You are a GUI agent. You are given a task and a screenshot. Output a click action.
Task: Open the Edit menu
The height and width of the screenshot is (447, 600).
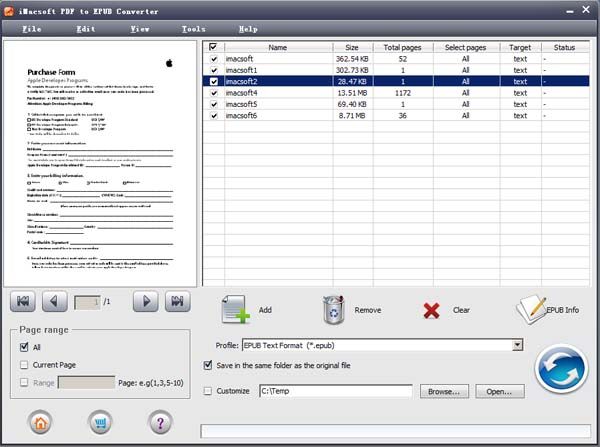tap(86, 29)
